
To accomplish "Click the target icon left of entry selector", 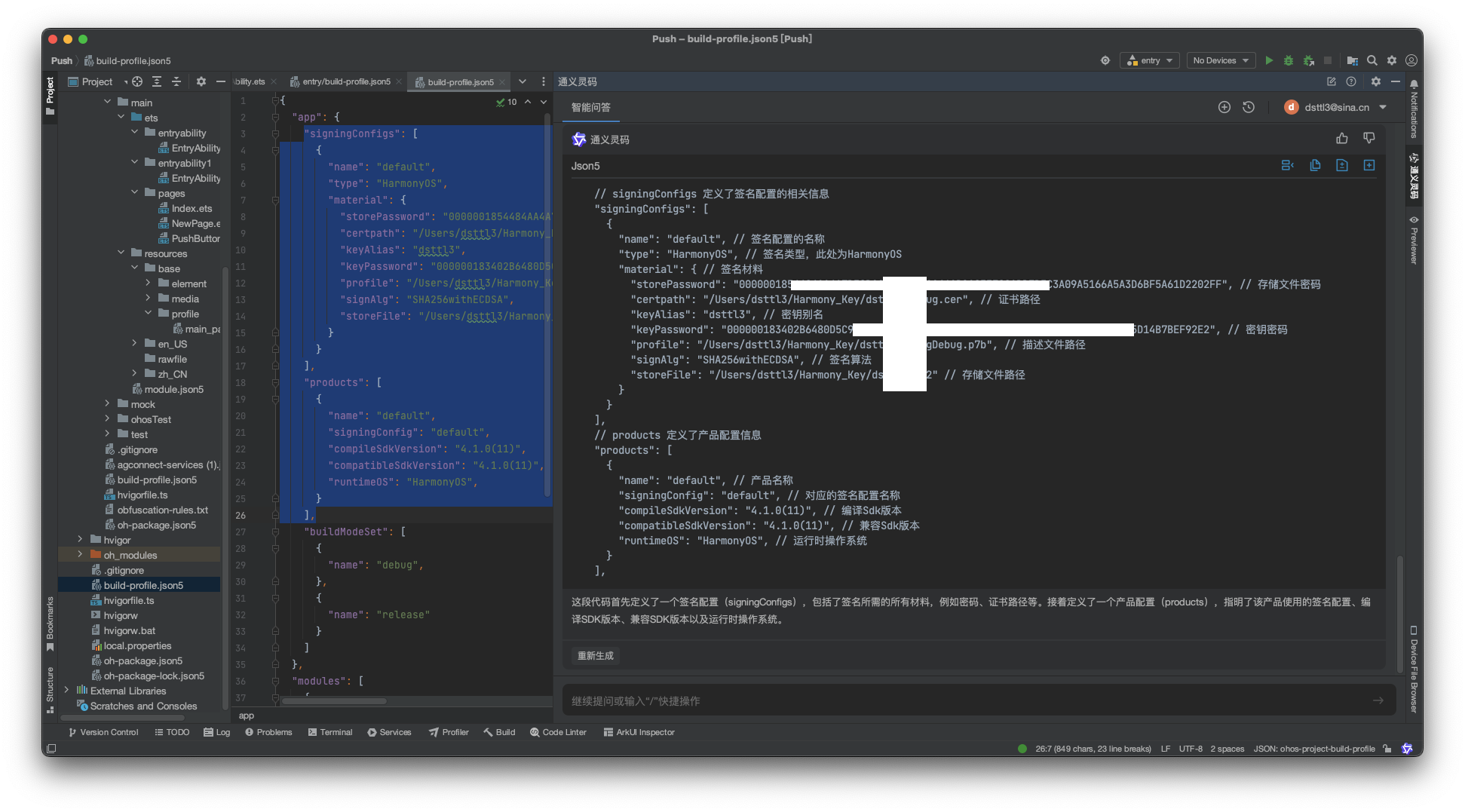I will [x=1105, y=60].
